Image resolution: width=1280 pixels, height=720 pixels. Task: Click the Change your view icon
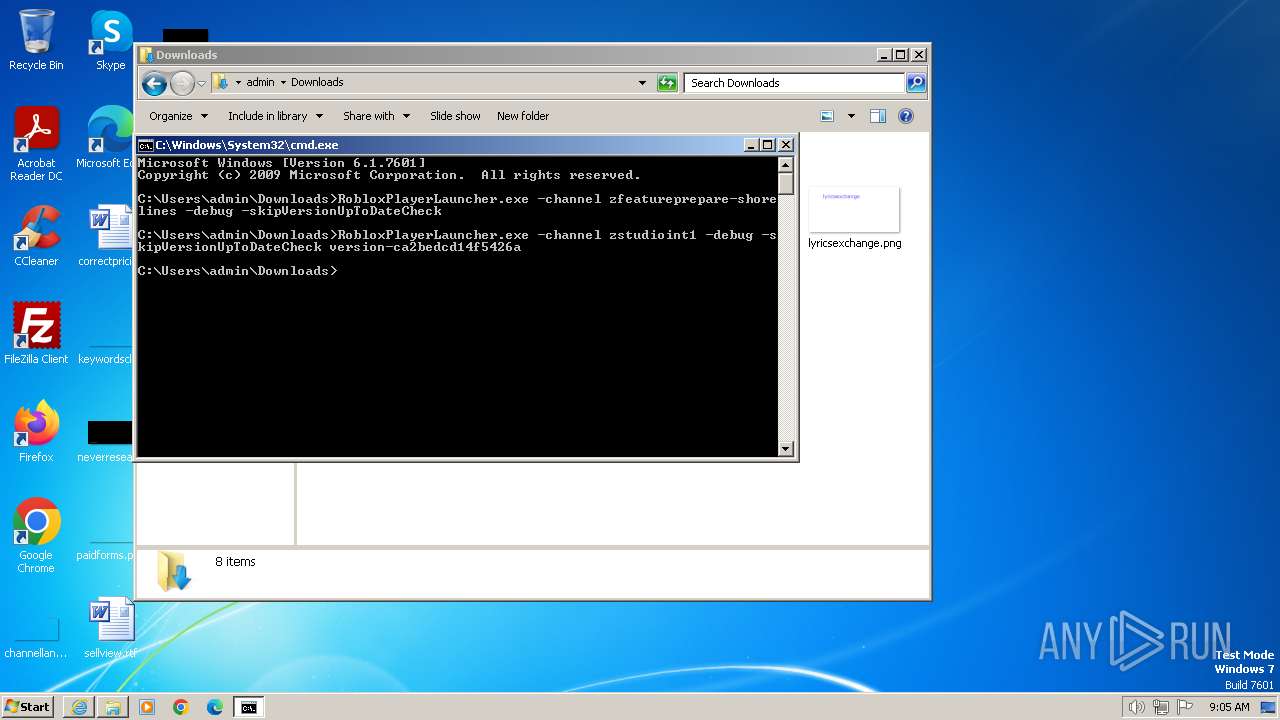(827, 116)
